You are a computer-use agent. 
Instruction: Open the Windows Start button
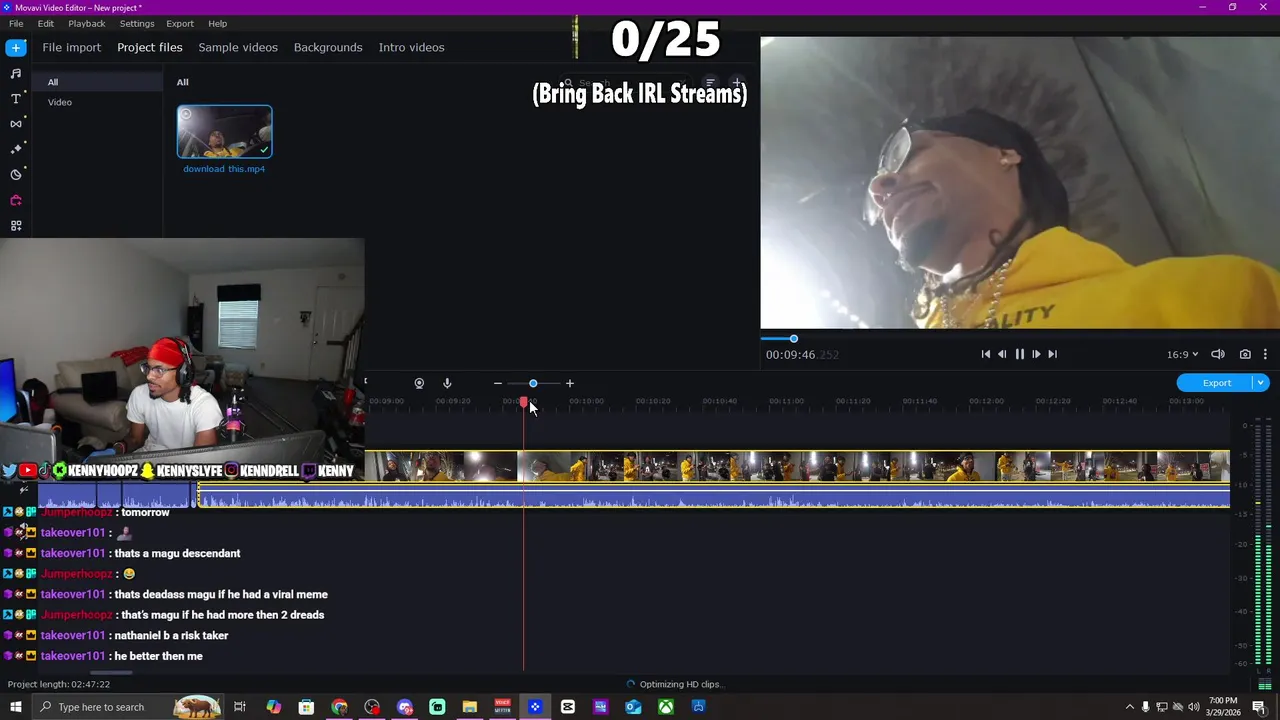[x=16, y=707]
